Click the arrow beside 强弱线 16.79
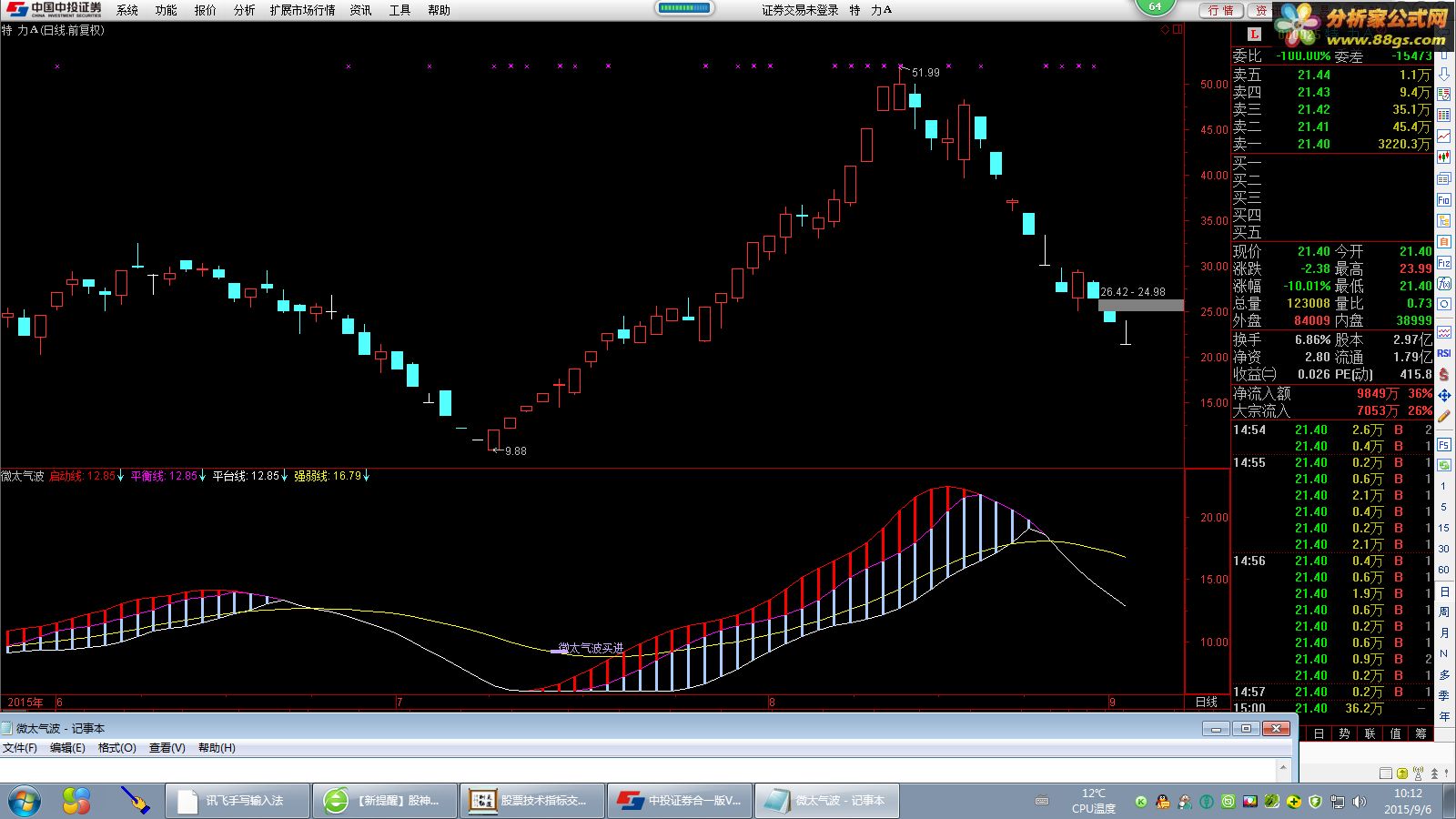The width and height of the screenshot is (1456, 819). click(367, 476)
